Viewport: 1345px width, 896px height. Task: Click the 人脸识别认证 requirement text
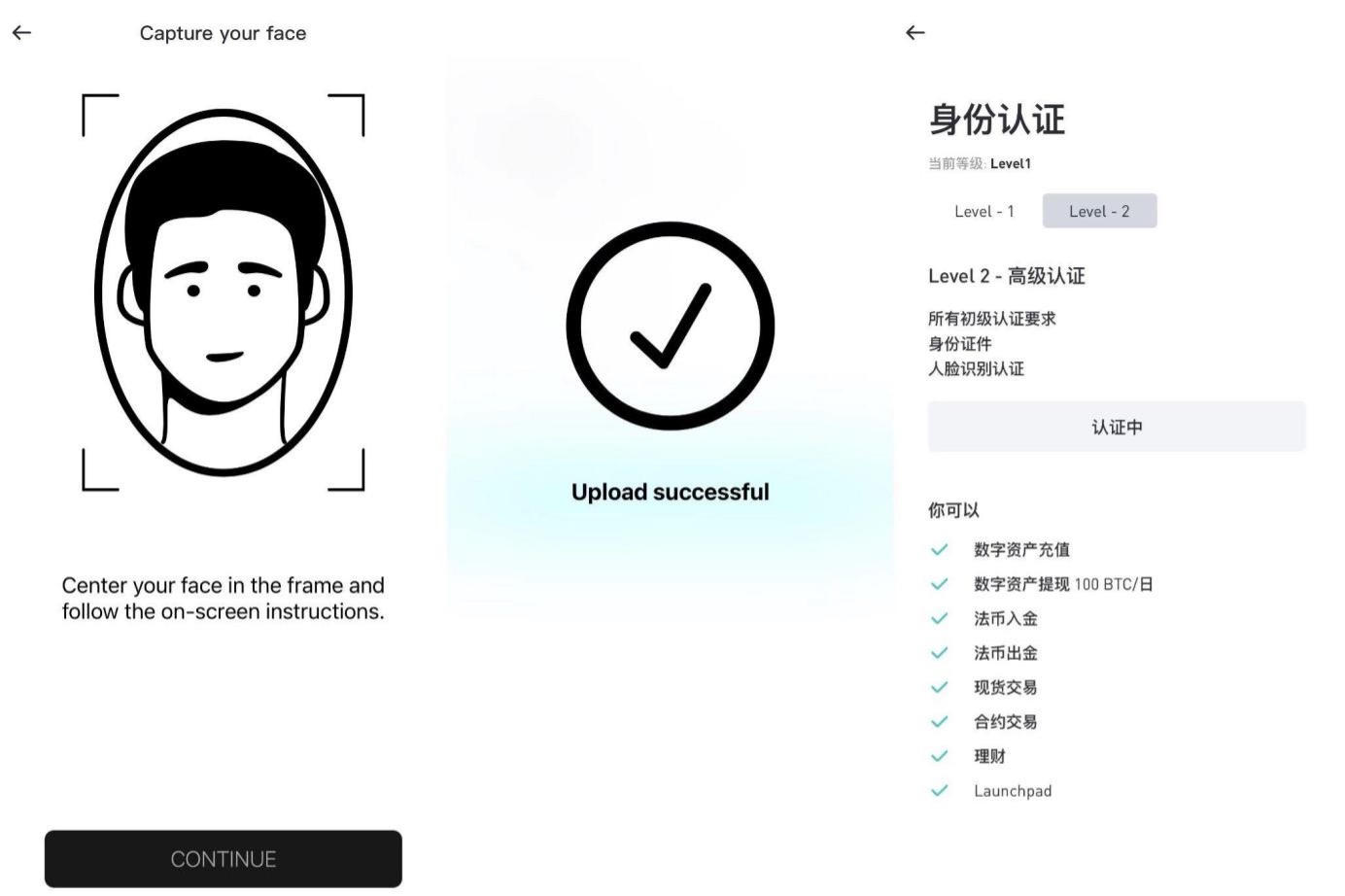(x=976, y=368)
